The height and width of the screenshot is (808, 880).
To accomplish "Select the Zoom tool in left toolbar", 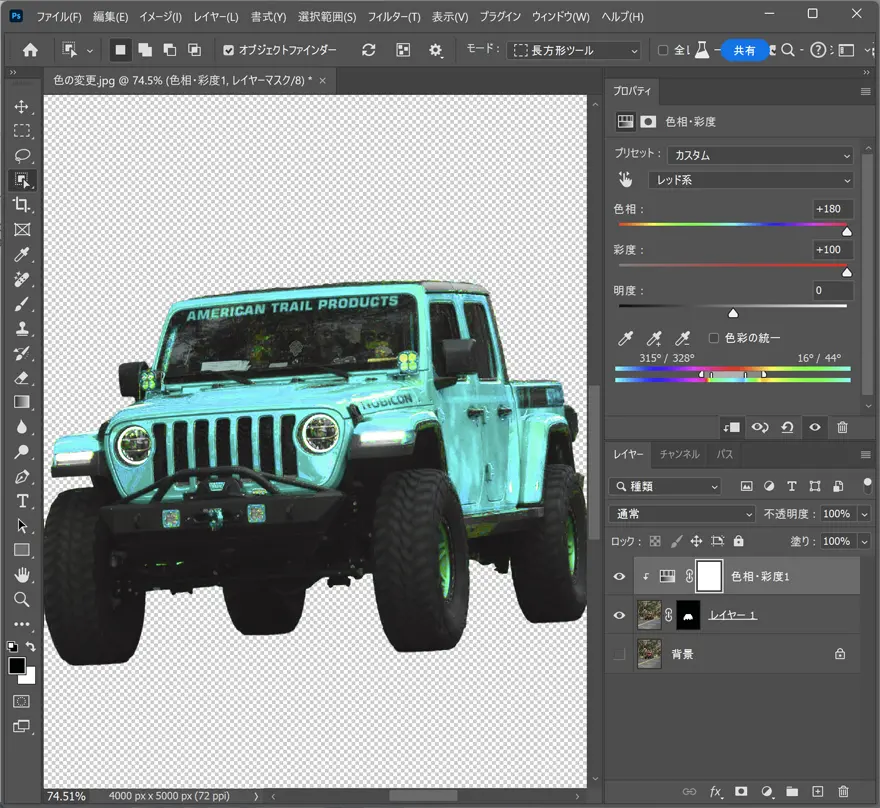I will click(22, 599).
